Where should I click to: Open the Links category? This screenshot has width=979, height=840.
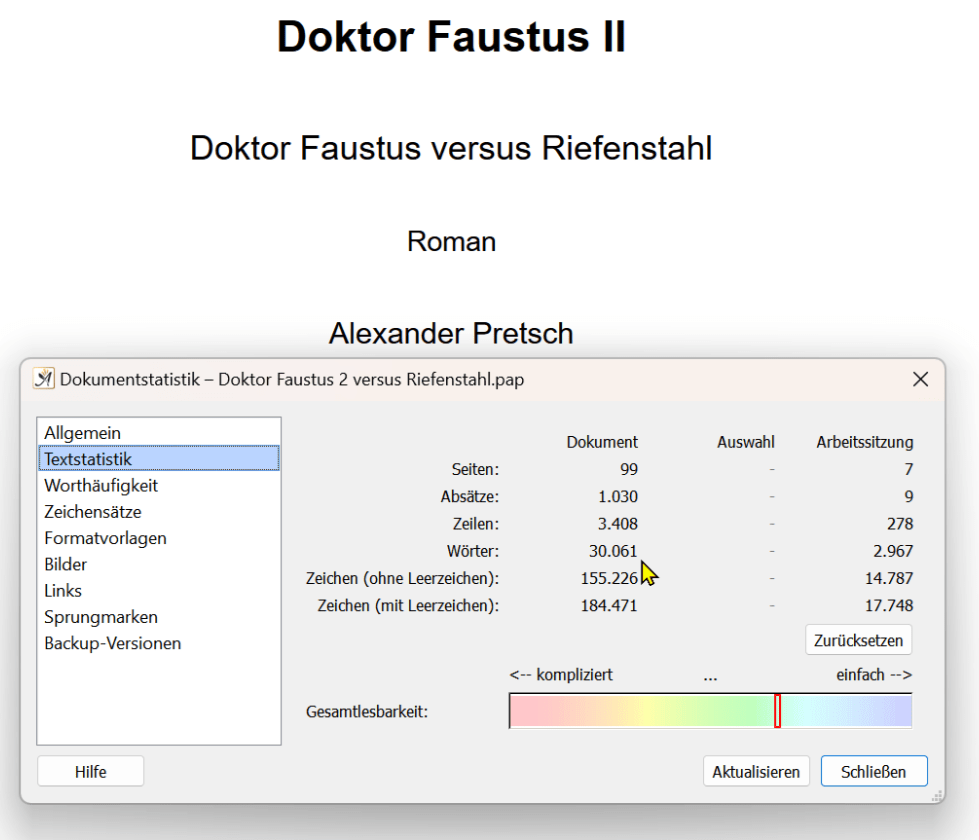(x=63, y=591)
